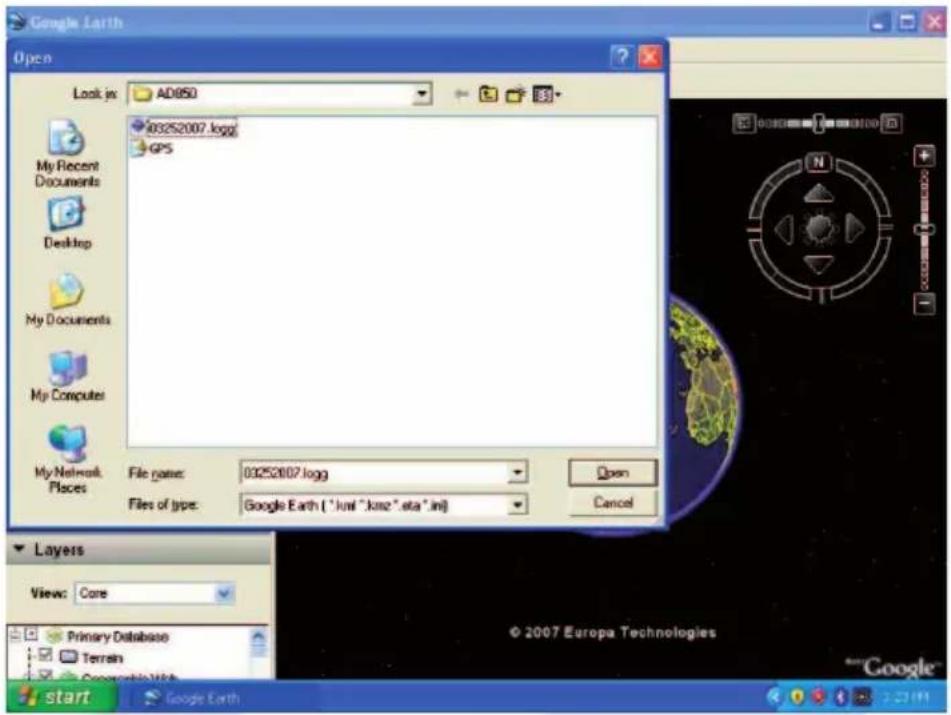Image resolution: width=951 pixels, height=715 pixels.
Task: Click the Cancel button in Open dialog
Action: click(613, 503)
